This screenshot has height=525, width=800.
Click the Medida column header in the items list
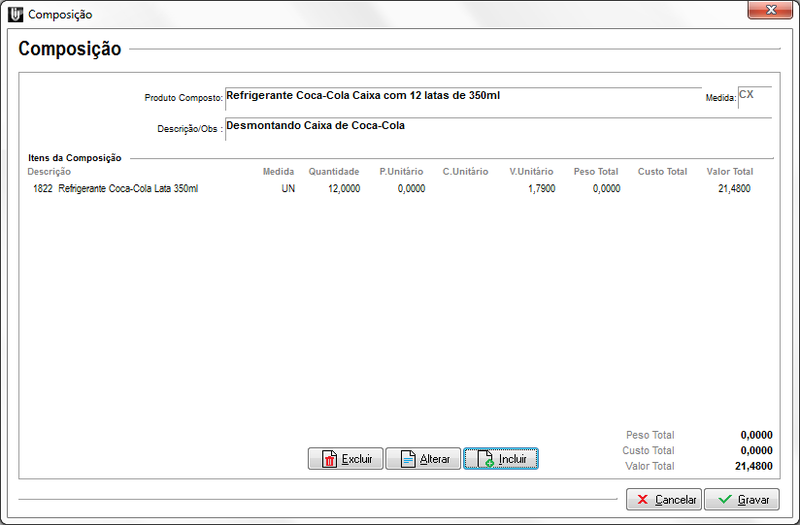pyautogui.click(x=278, y=172)
